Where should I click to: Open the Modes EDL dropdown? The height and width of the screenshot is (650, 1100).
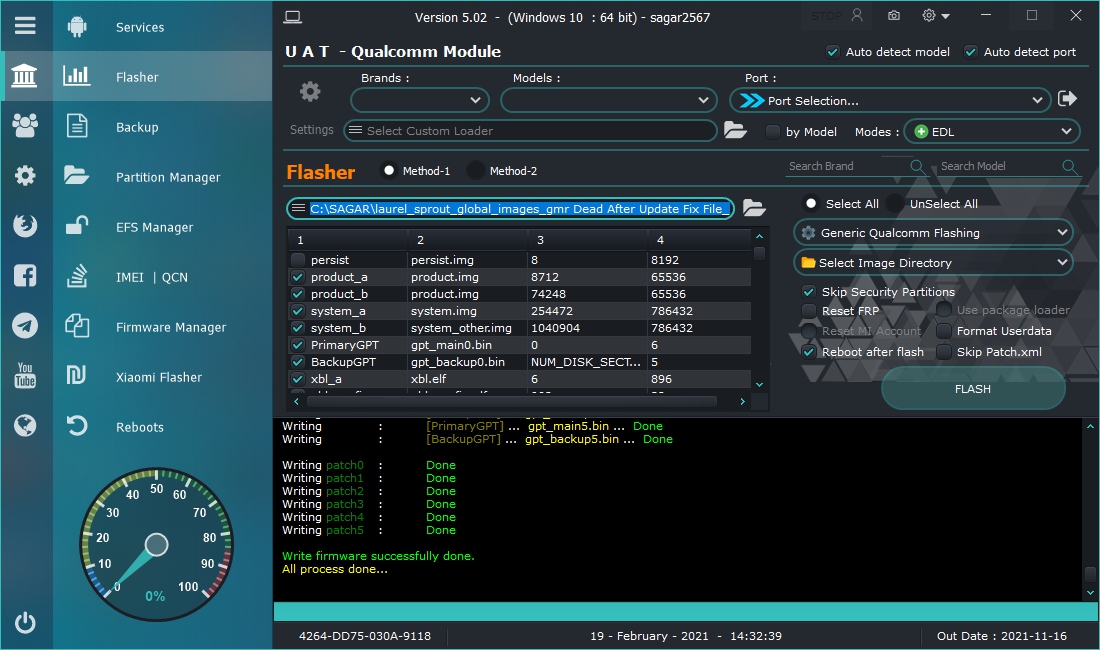pos(992,131)
